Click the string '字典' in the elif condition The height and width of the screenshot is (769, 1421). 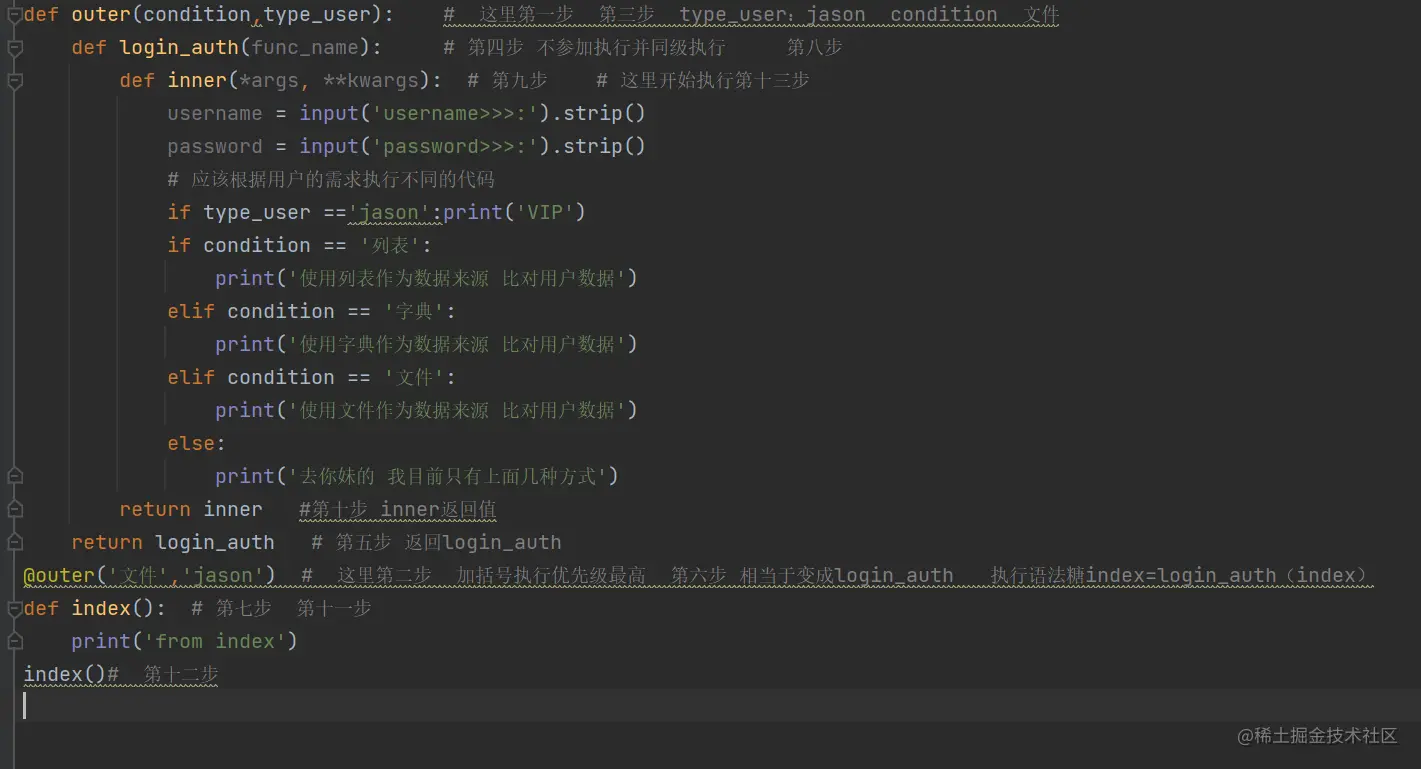pyautogui.click(x=413, y=312)
